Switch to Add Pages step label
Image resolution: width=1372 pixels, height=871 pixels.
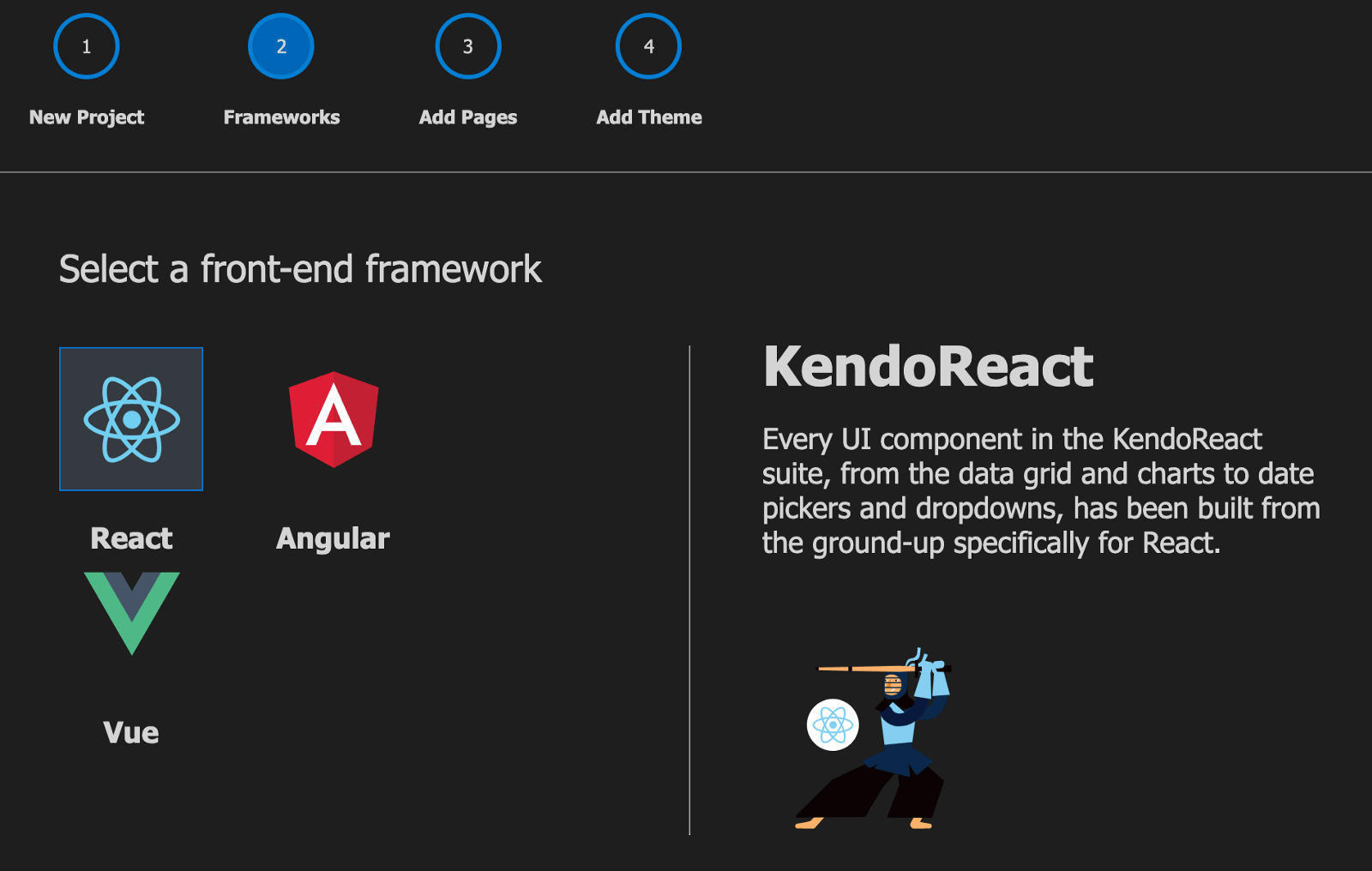click(x=468, y=117)
